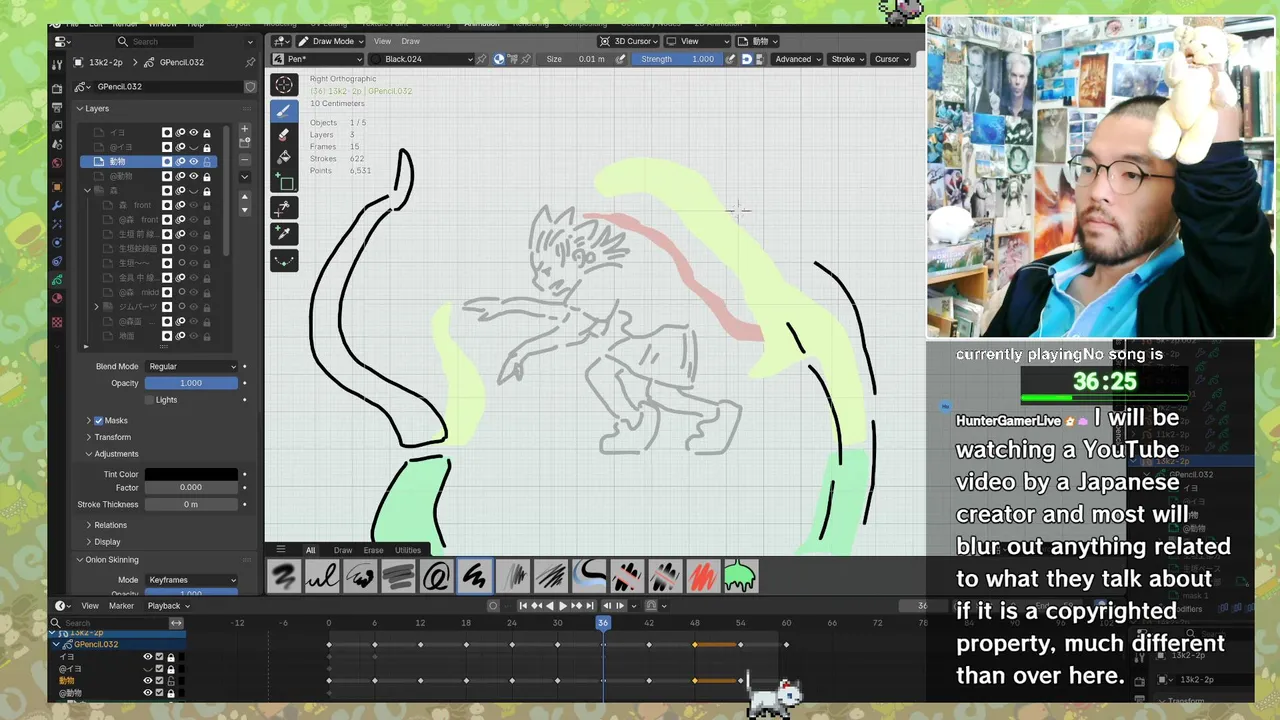Open the View menu in viewport header
This screenshot has height=720, width=1280.
coord(383,41)
